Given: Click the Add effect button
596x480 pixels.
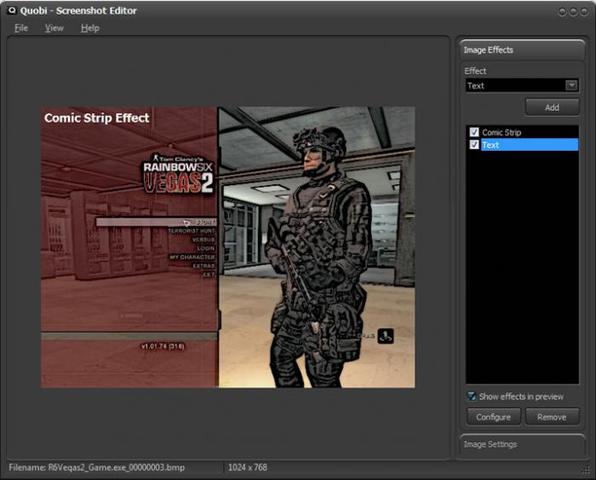Looking at the screenshot, I should (x=552, y=108).
